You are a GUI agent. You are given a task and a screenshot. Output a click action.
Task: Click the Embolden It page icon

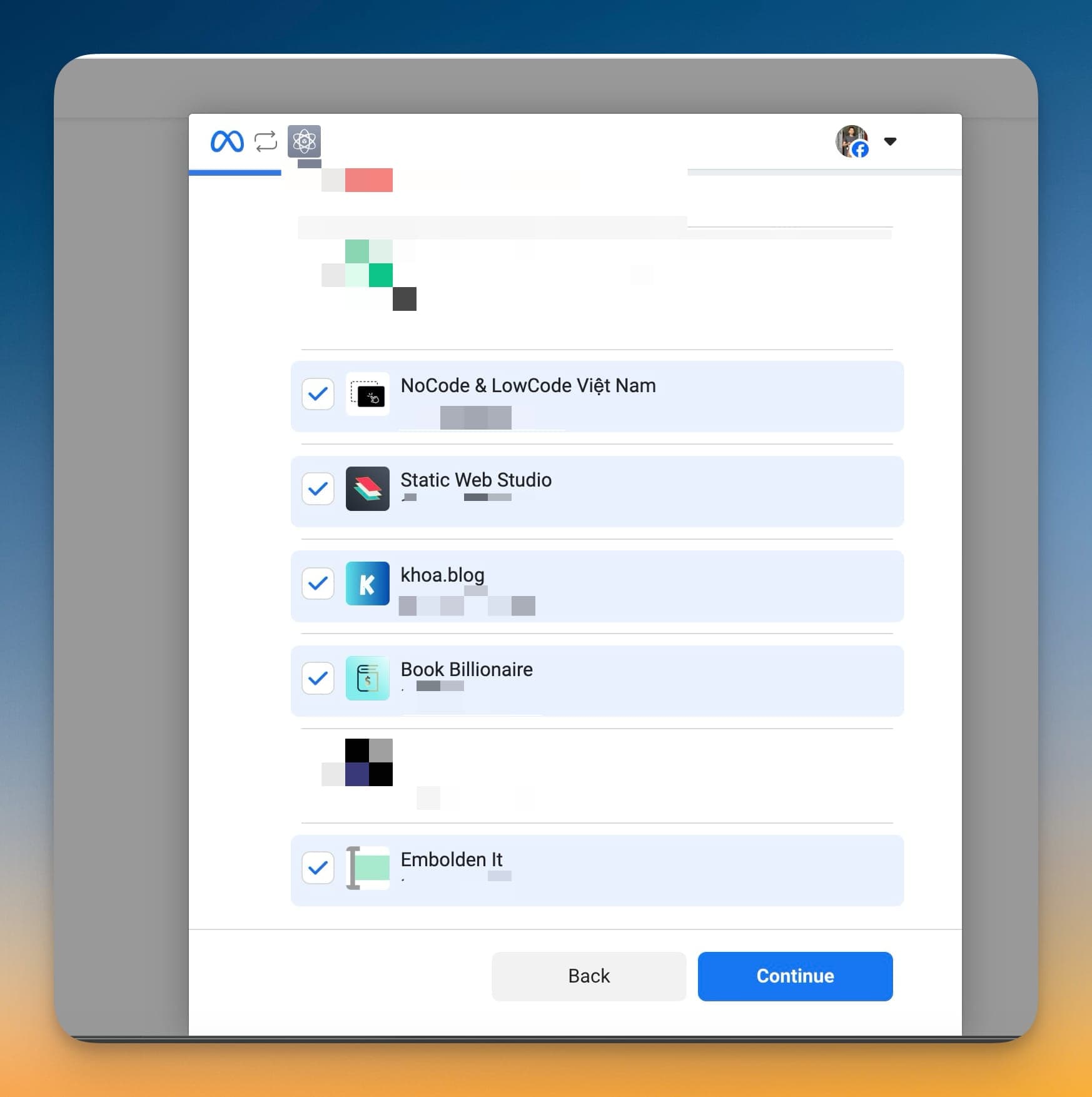pyautogui.click(x=368, y=867)
